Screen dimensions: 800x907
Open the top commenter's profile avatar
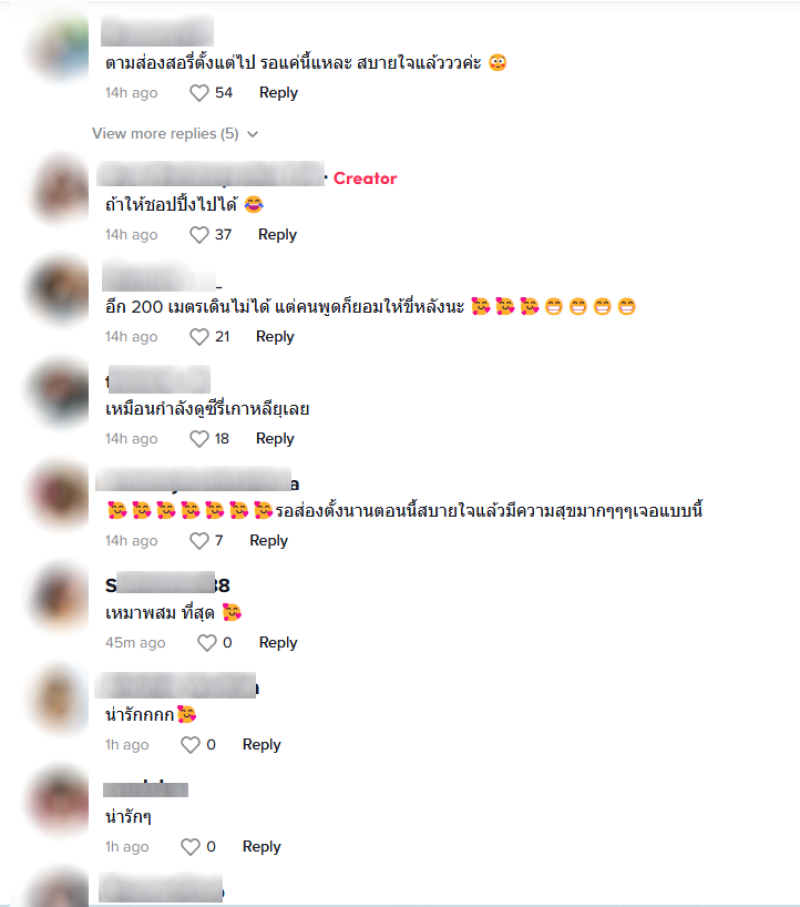[x=60, y=49]
